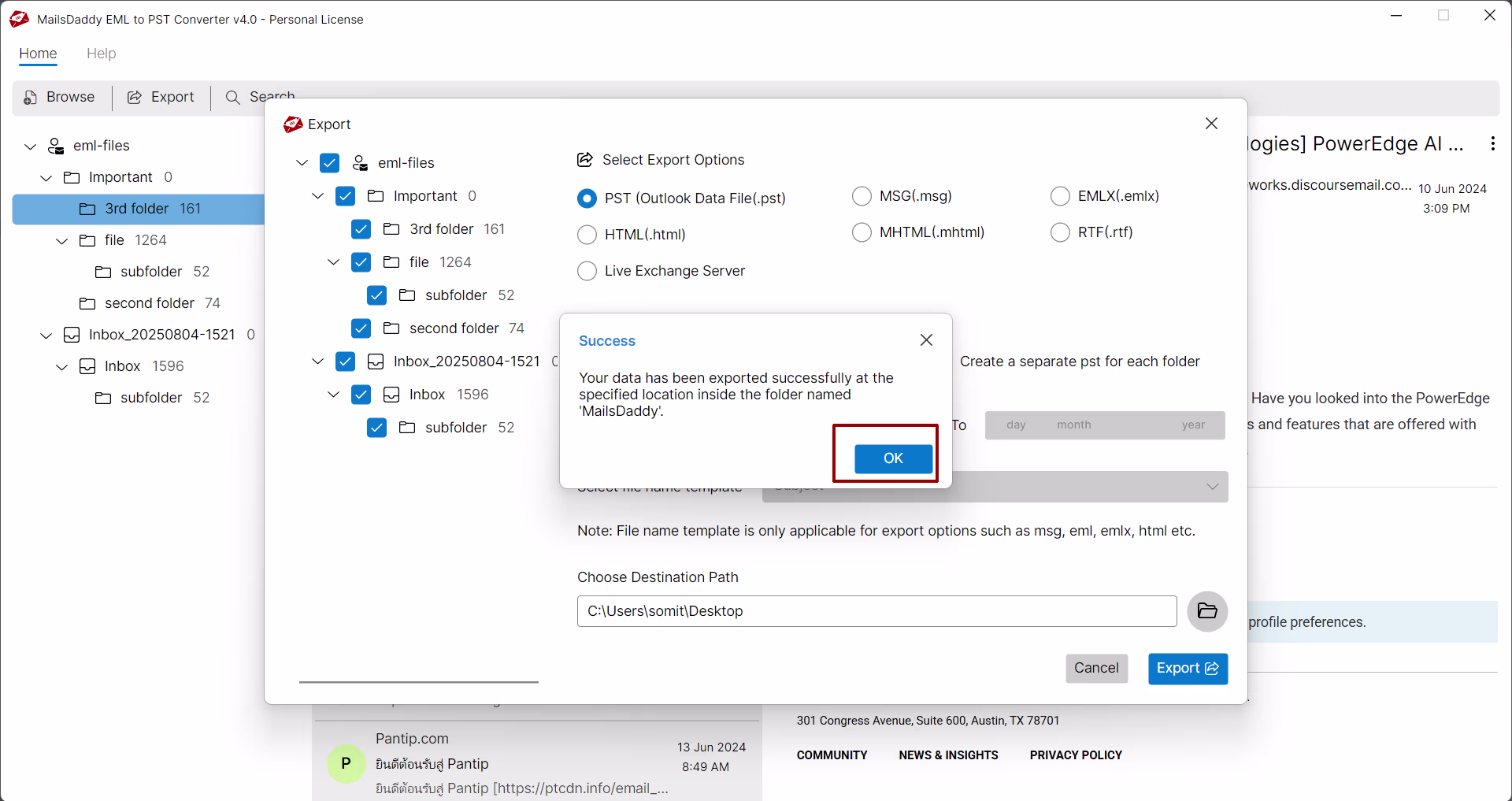Open NEWS & INSIGHTS link in email
This screenshot has width=1512, height=801.
948,755
